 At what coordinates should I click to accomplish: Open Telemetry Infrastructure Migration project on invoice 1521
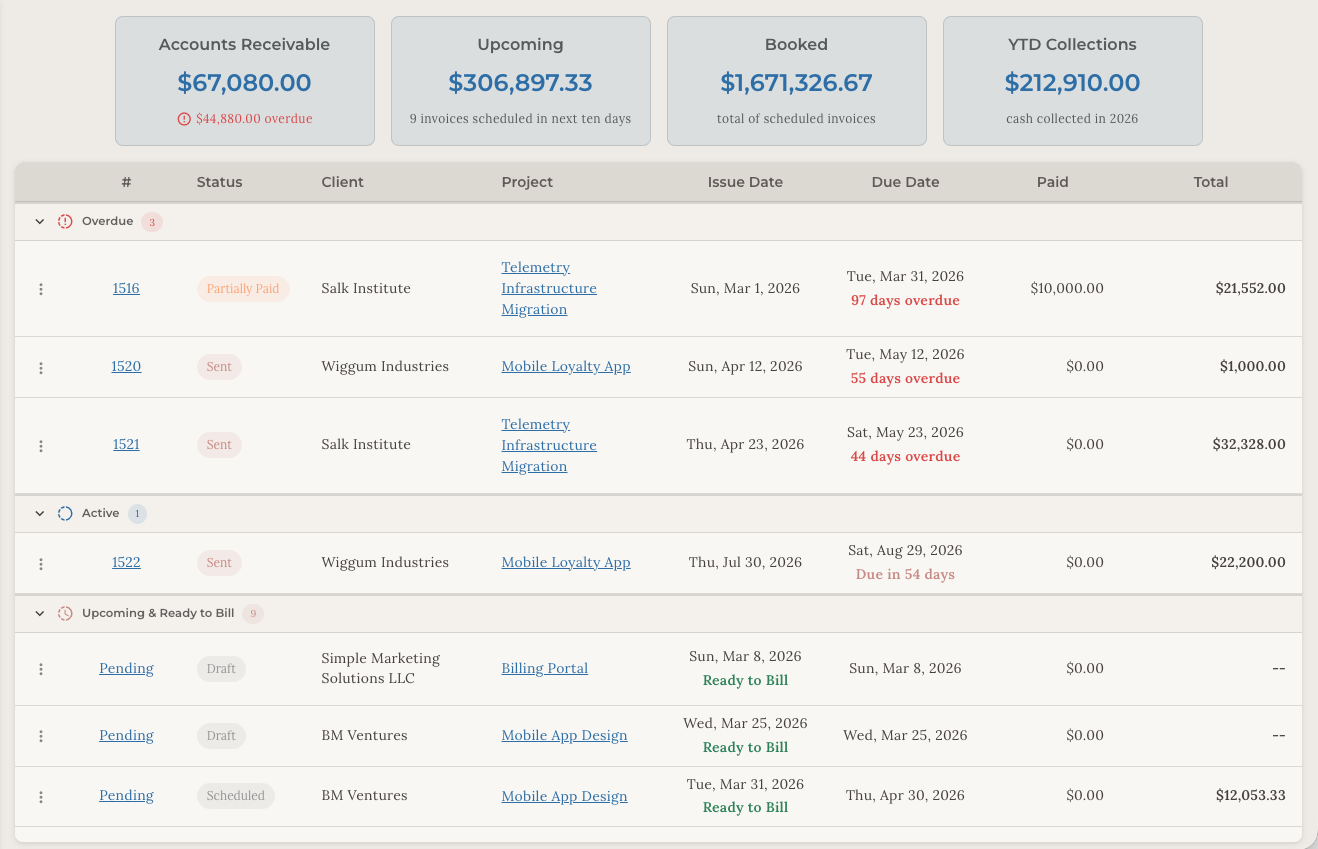(x=549, y=445)
